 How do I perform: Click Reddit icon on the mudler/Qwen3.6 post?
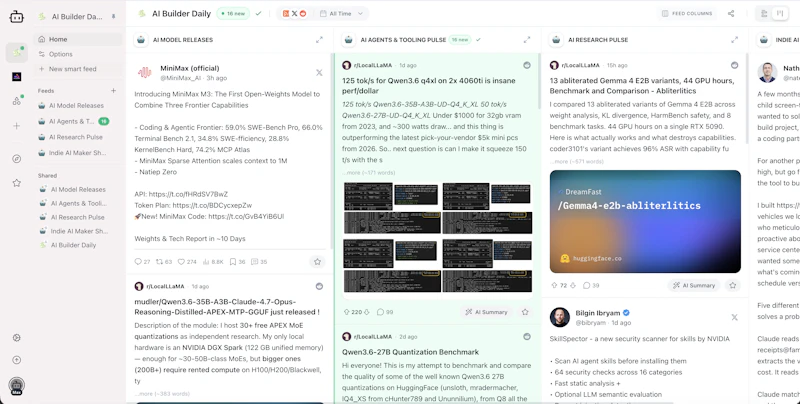(x=319, y=286)
